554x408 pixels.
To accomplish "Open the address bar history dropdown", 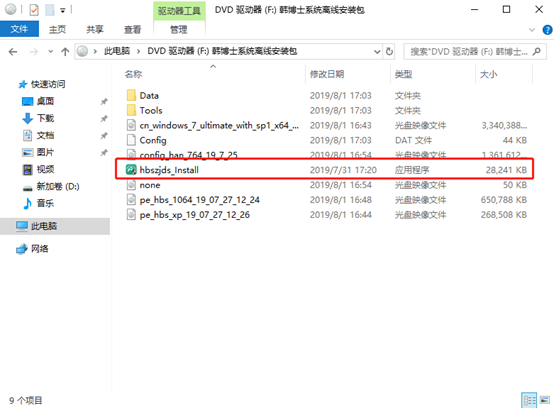I will click(x=377, y=52).
